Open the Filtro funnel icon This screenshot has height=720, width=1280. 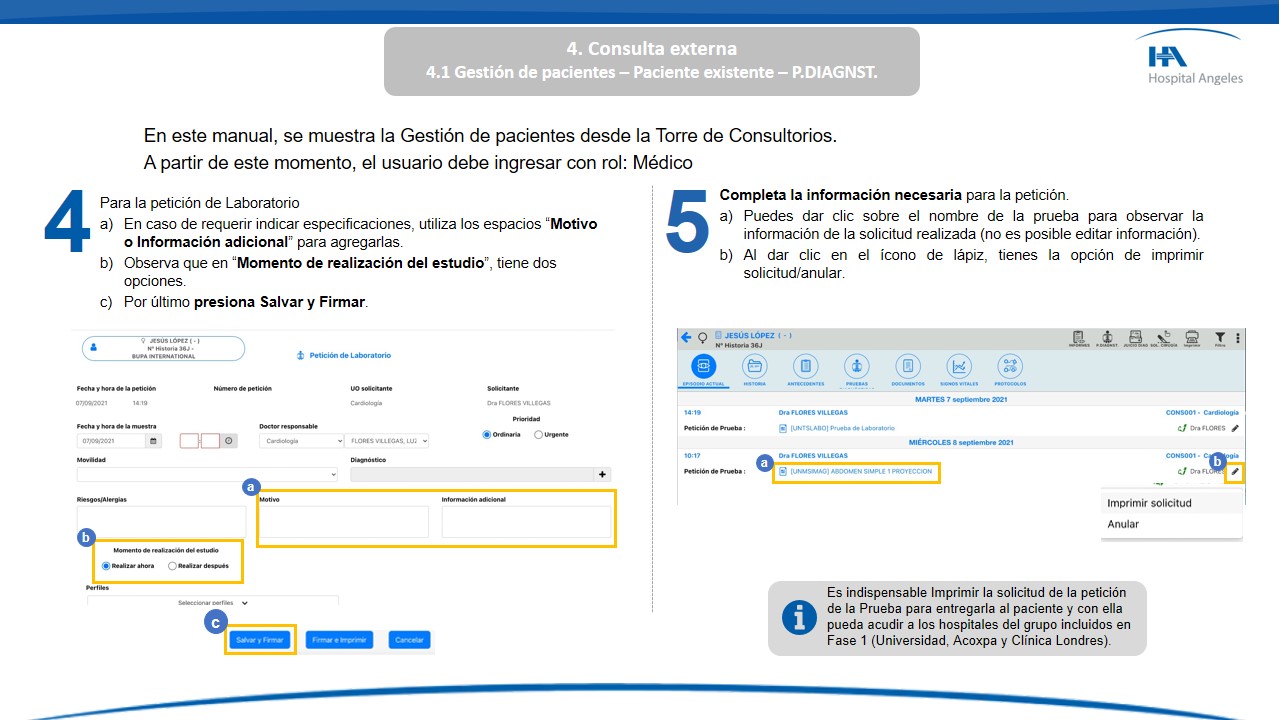[1220, 339]
